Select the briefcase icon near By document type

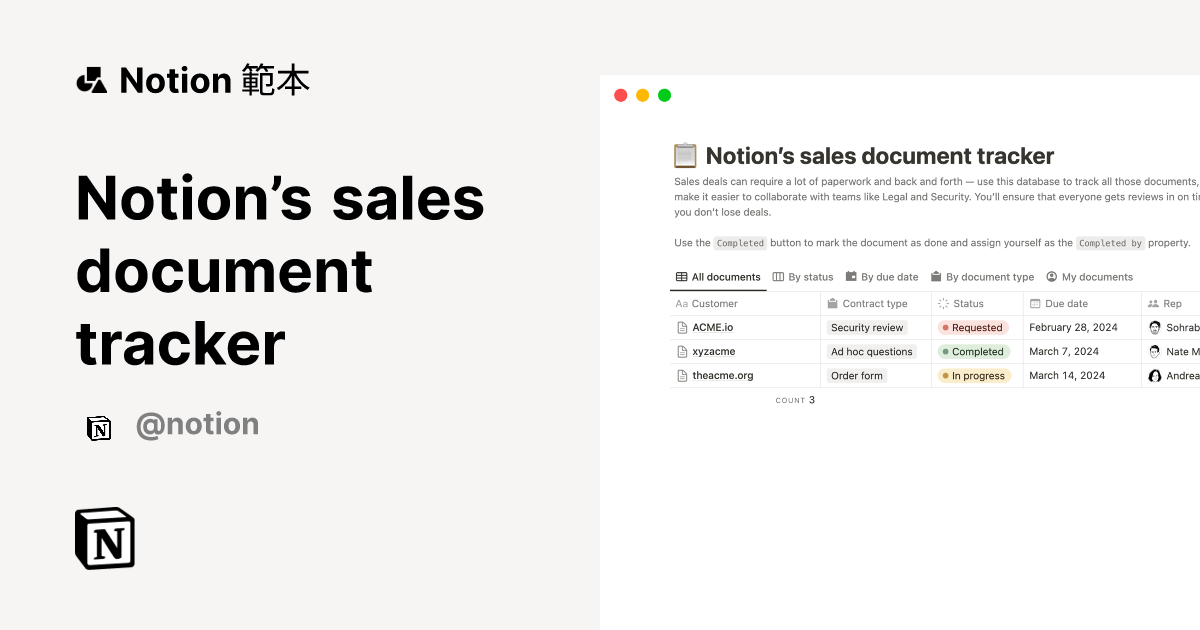coord(935,277)
